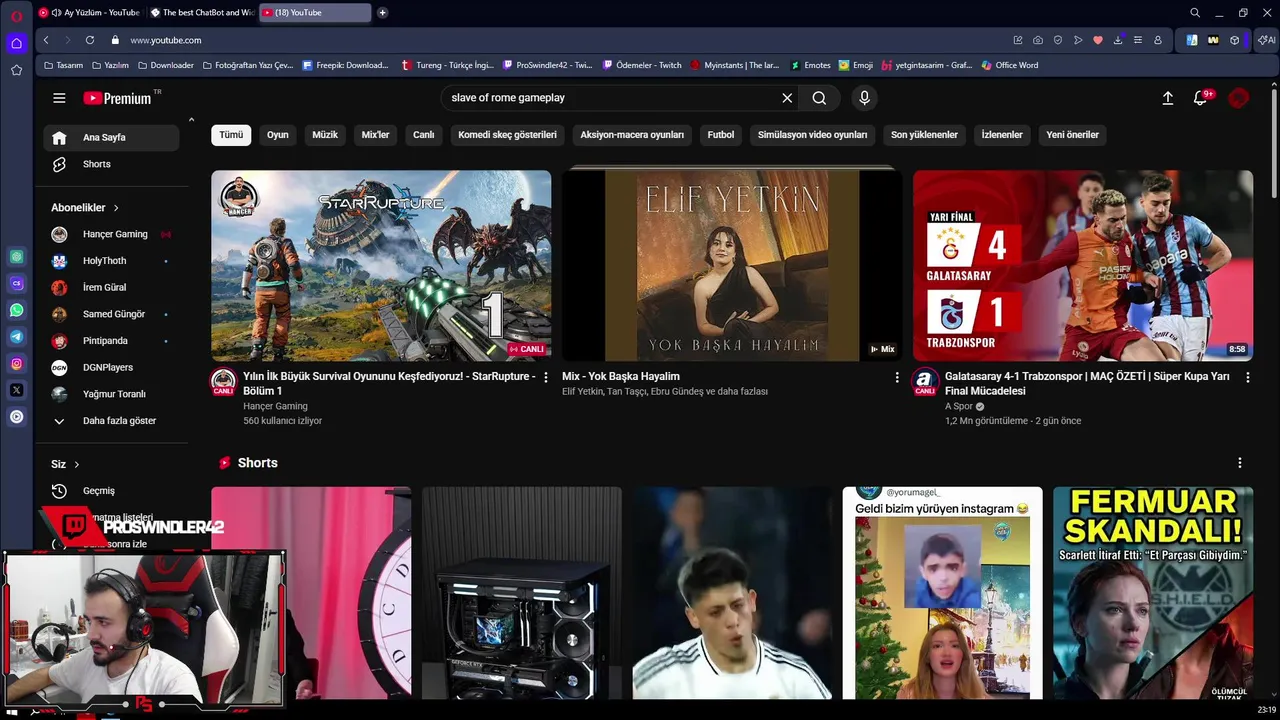The height and width of the screenshot is (720, 1280).
Task: Select the Yeni öneriler chip
Action: (x=1073, y=135)
